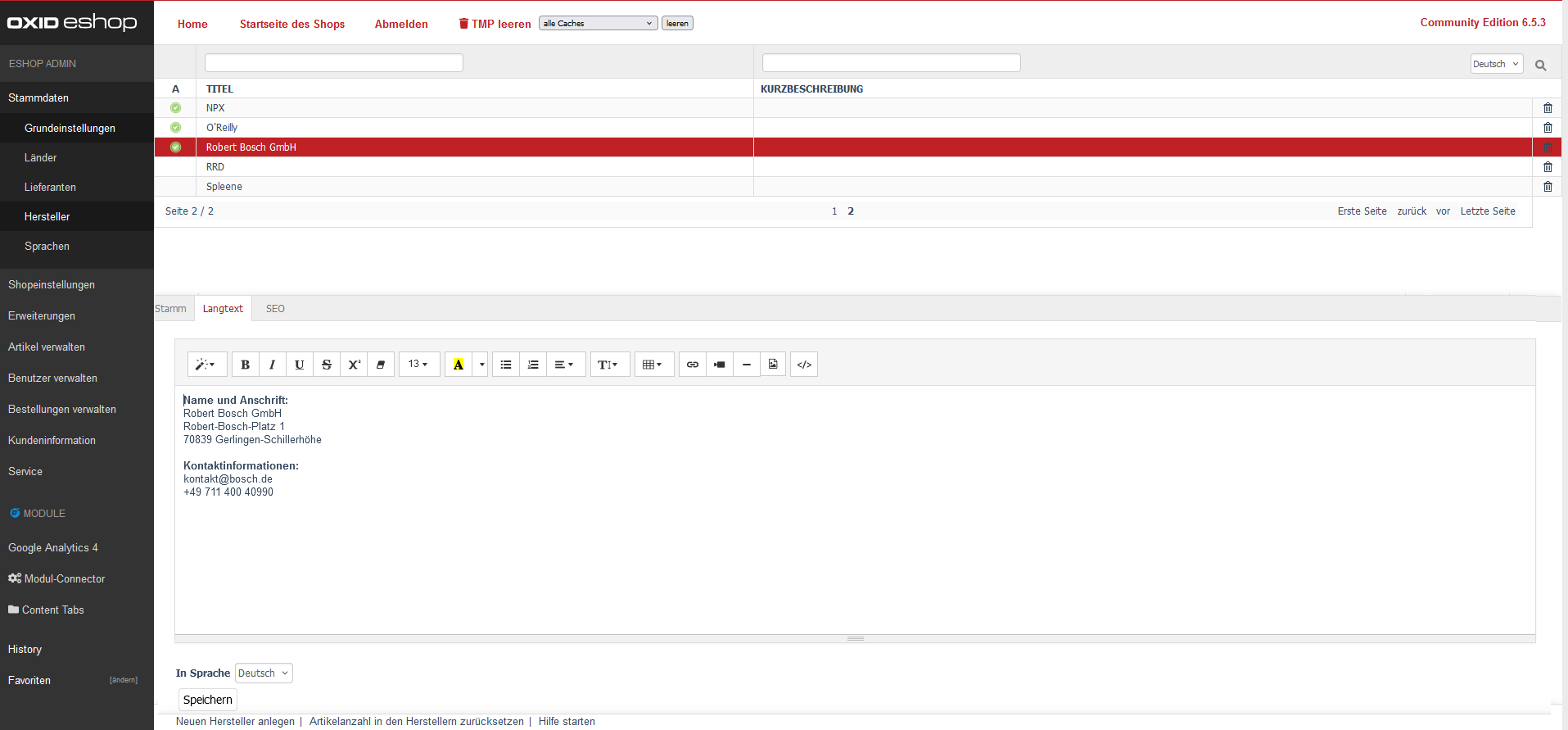Click the insert link icon
This screenshot has width=1568, height=730.
[x=693, y=365]
